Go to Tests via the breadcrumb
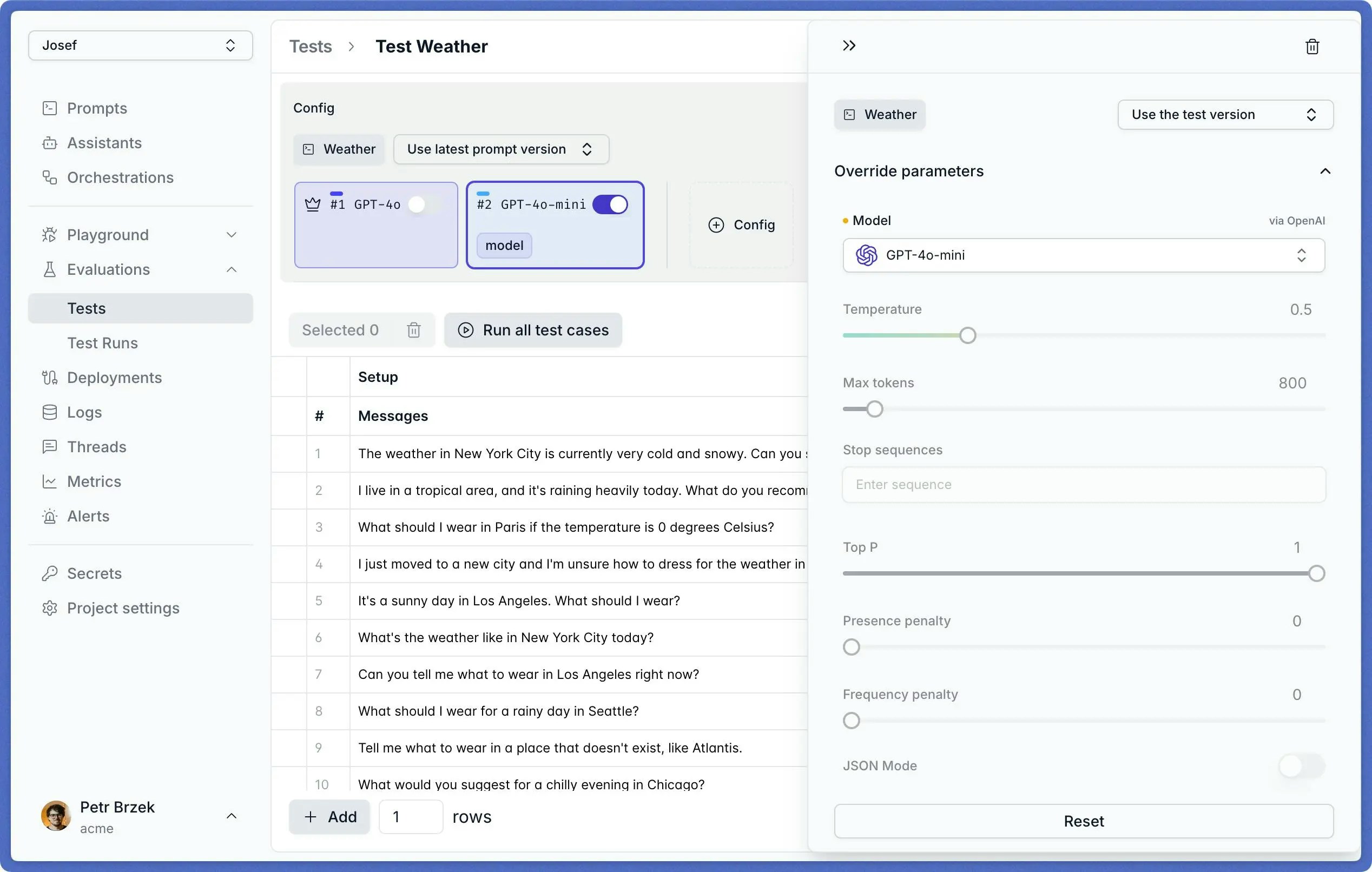 (311, 46)
